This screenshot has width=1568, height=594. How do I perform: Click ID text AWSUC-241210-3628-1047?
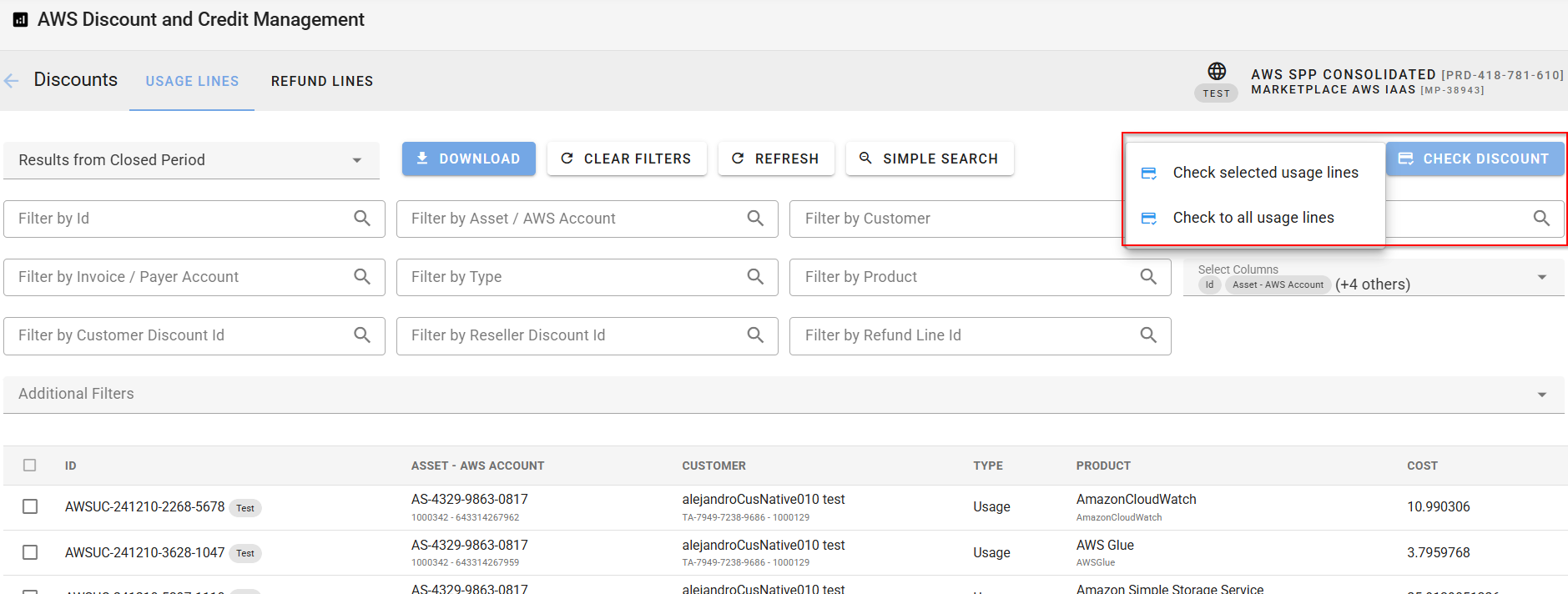(x=144, y=552)
